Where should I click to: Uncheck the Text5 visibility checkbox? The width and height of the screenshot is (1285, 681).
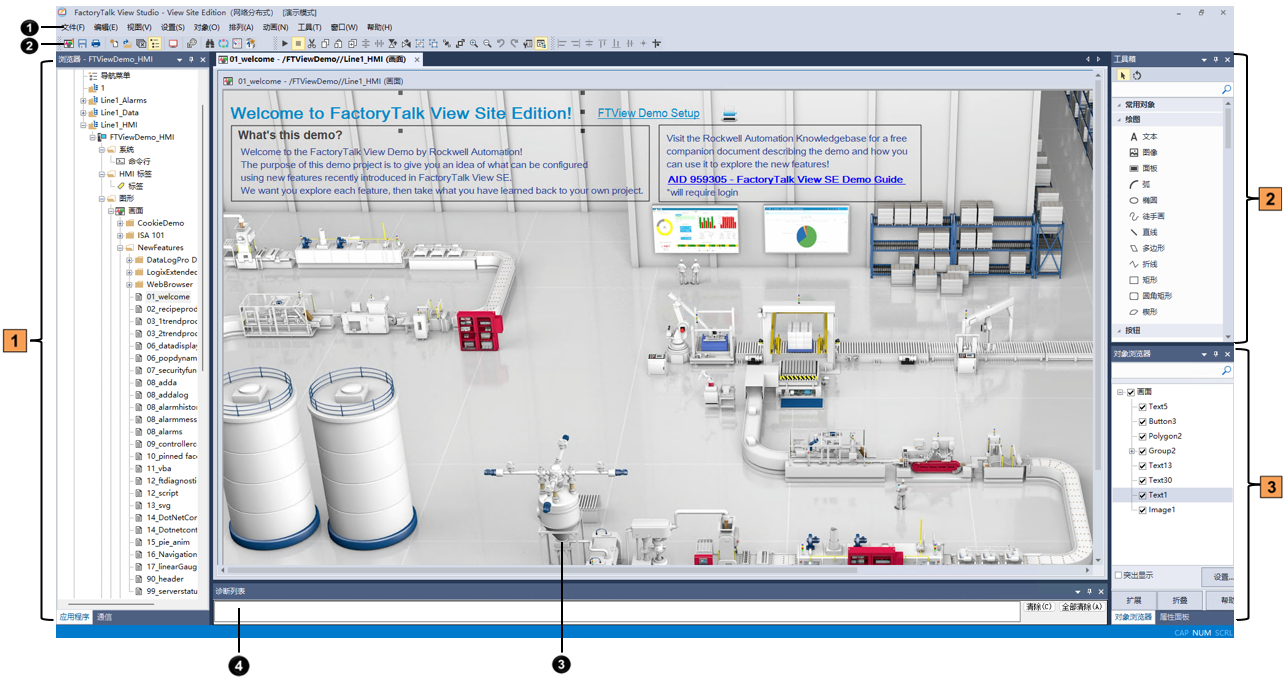pos(1142,407)
